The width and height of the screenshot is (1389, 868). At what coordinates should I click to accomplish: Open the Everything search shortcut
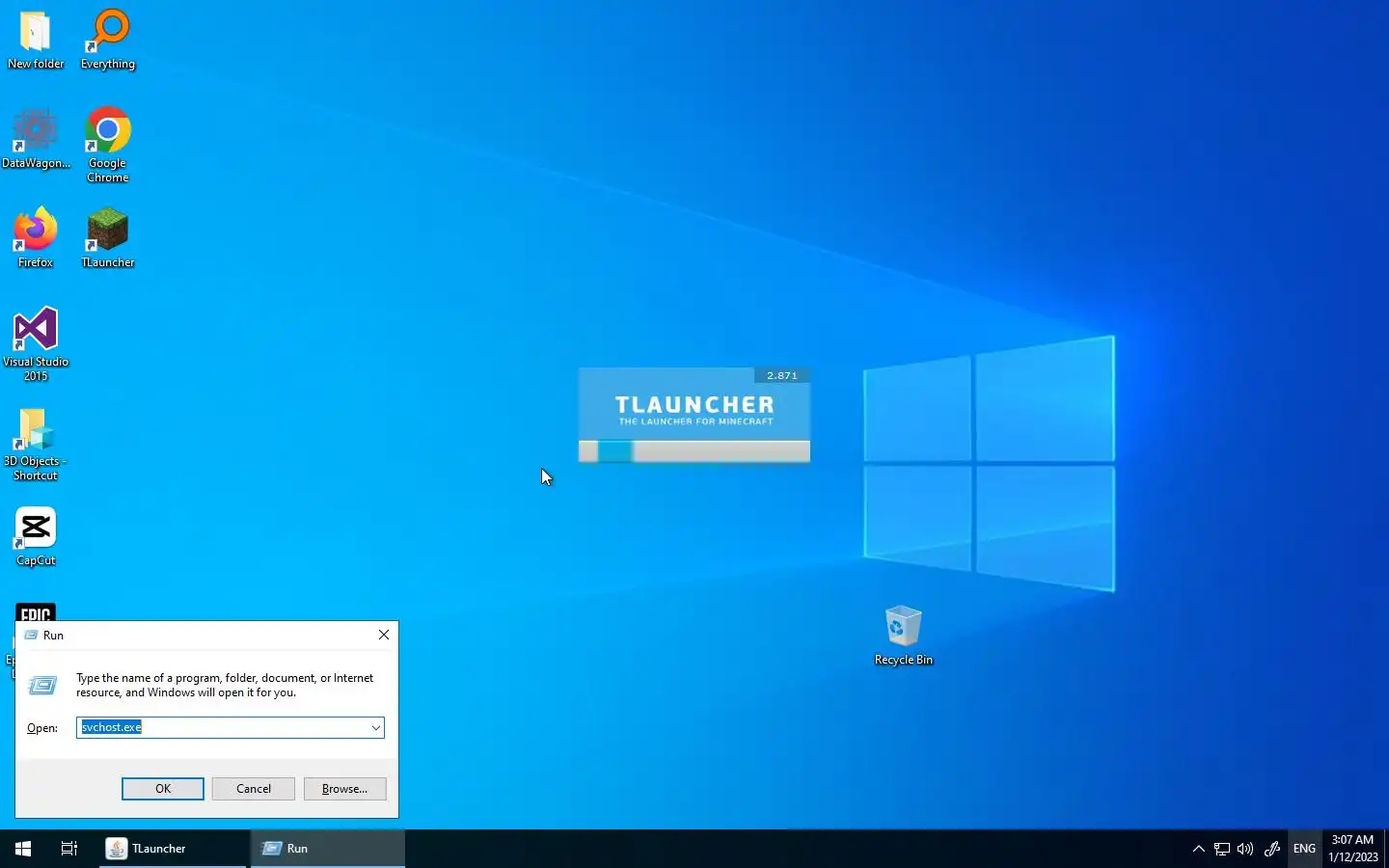coord(108,41)
